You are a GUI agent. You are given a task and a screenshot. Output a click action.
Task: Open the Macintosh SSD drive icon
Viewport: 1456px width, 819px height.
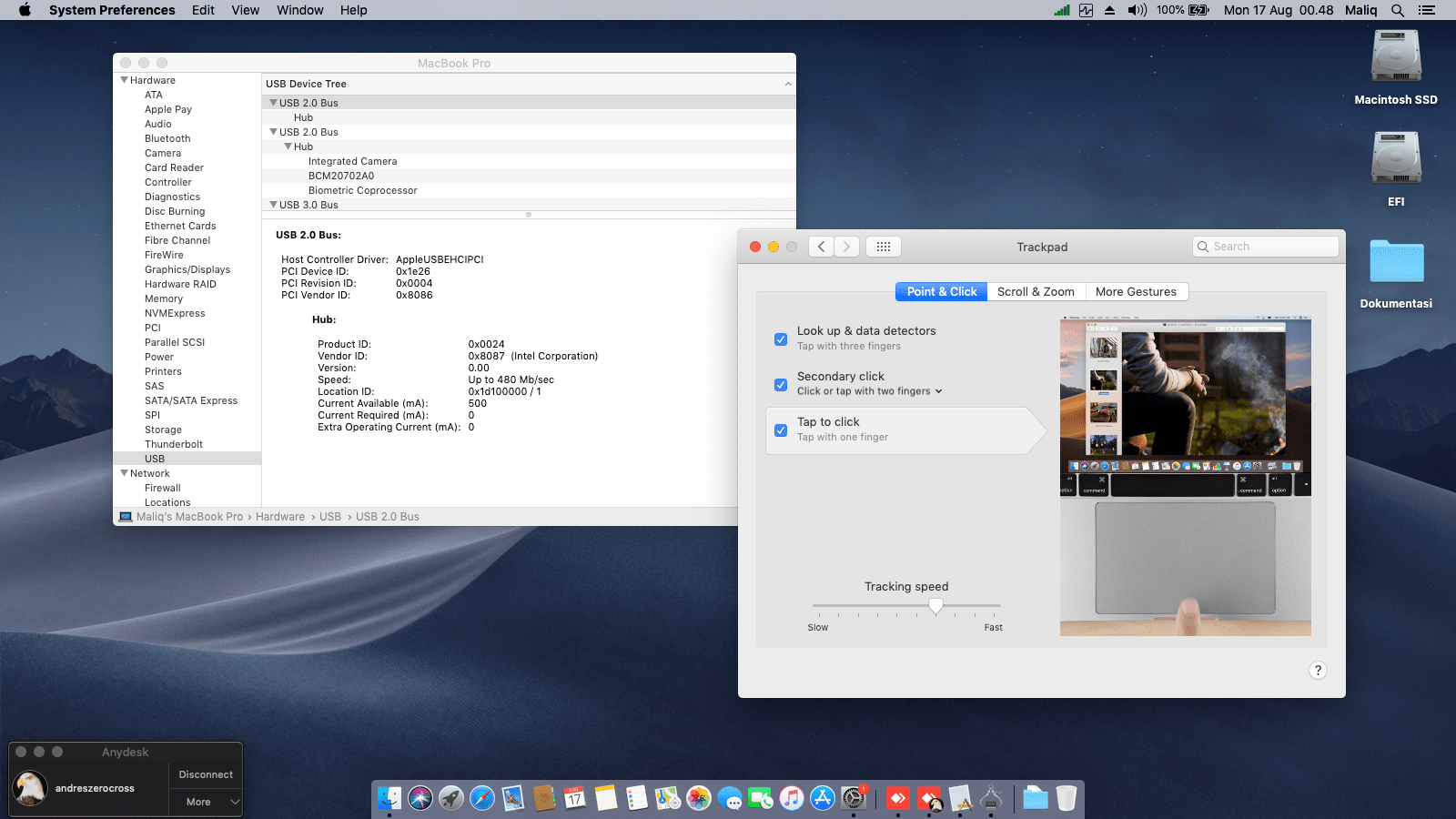(x=1395, y=57)
